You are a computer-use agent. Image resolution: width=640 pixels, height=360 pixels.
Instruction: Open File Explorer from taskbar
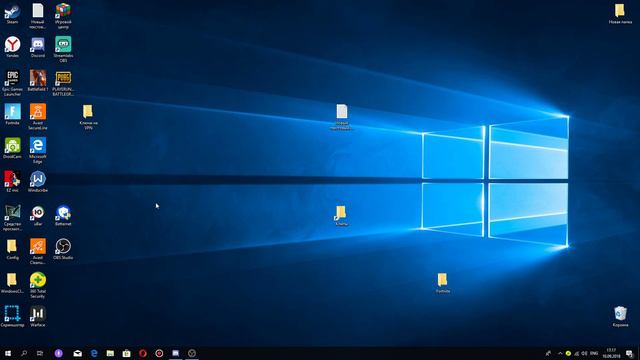pos(110,353)
